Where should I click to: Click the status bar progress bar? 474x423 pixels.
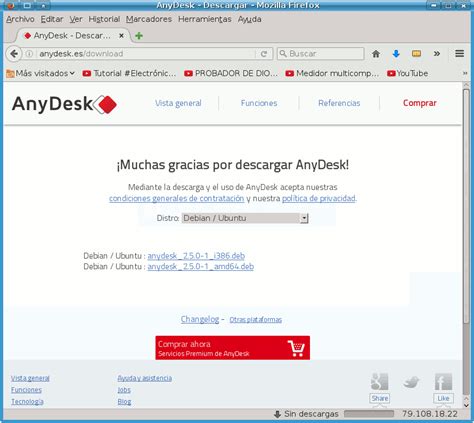point(369,414)
